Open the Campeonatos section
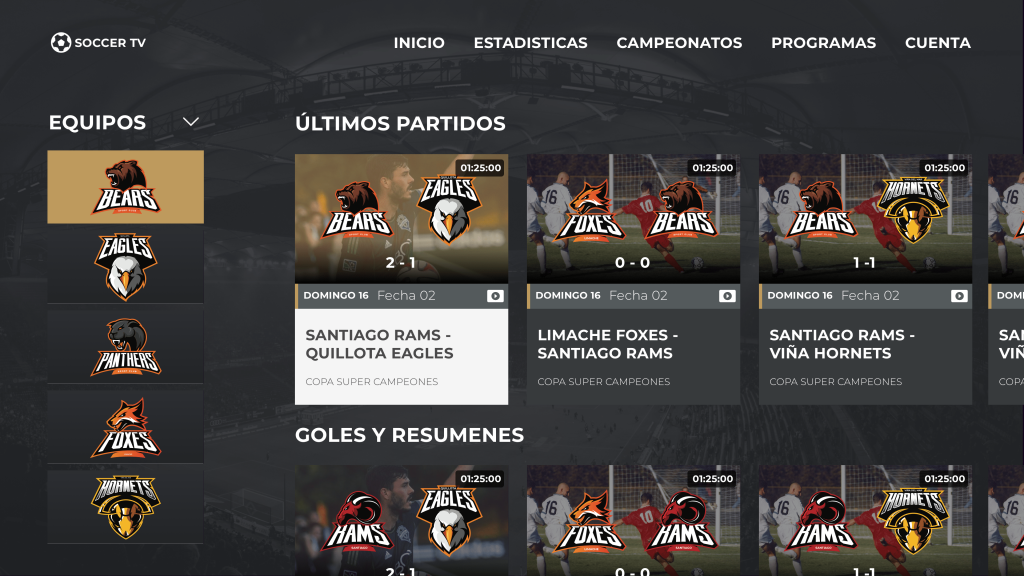Screen dimensions: 1024x576 point(679,43)
